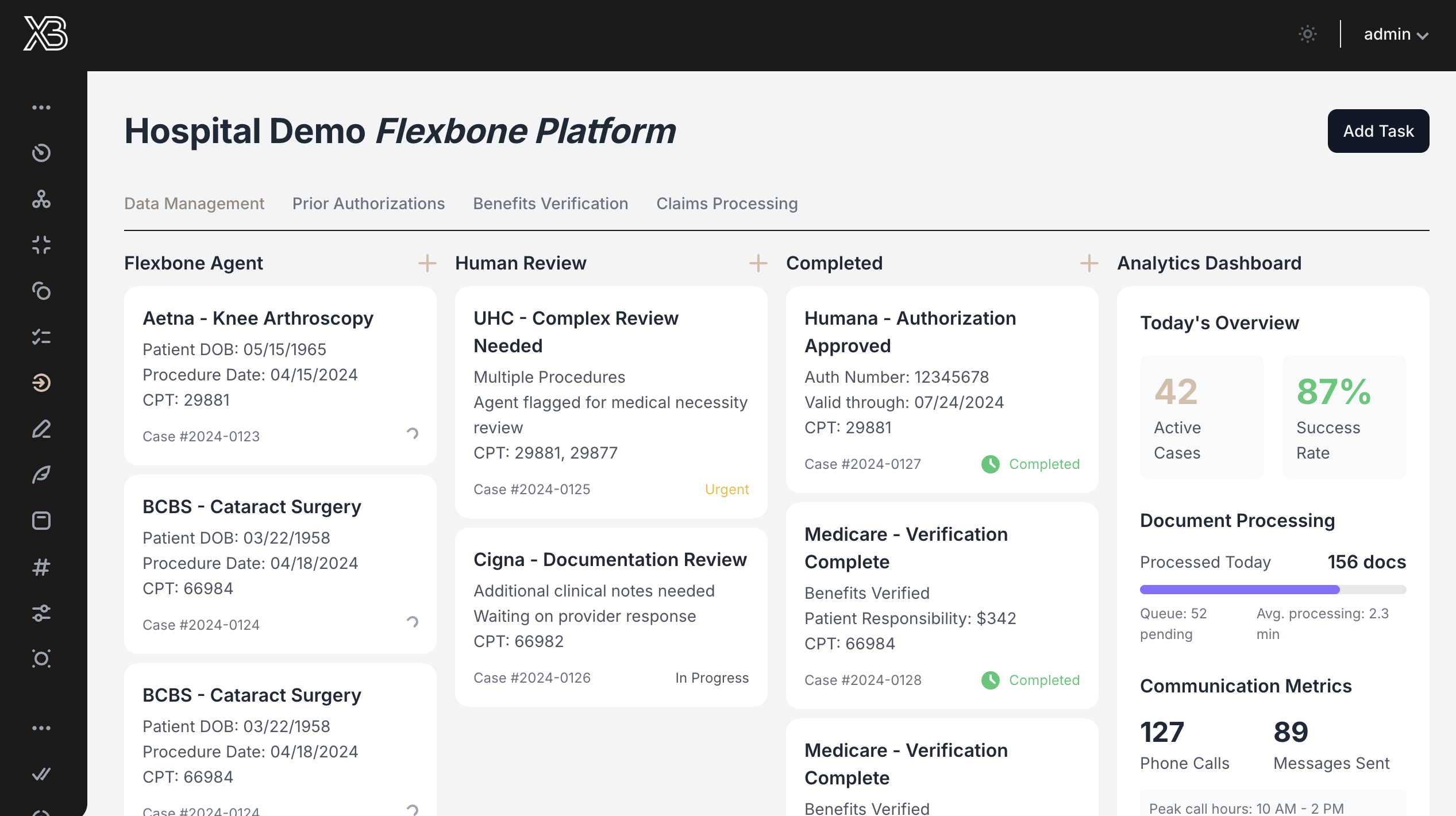Click the top three-dots sidebar icon
Viewport: 1456px width, 816px height.
[41, 107]
